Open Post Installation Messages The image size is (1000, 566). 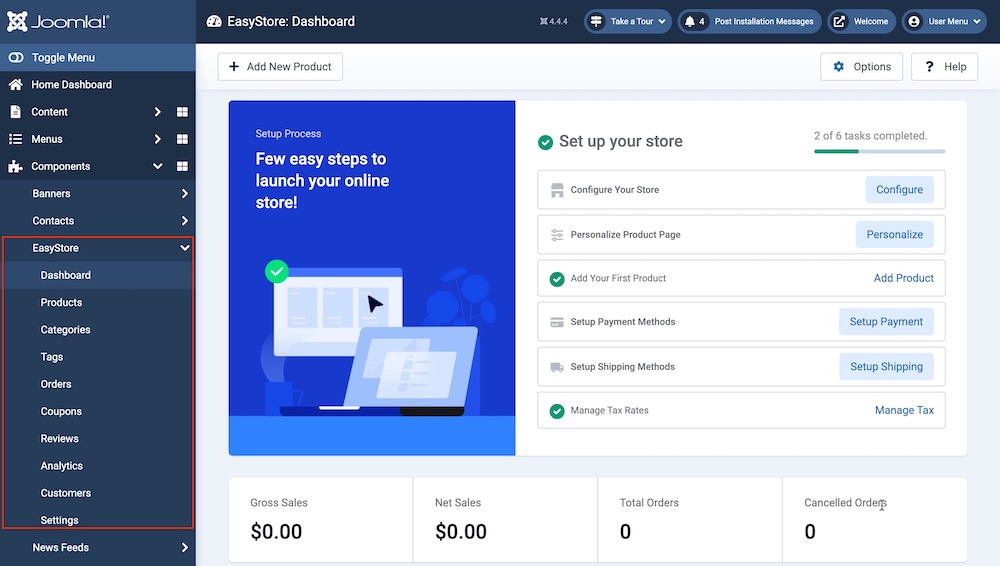coord(749,22)
